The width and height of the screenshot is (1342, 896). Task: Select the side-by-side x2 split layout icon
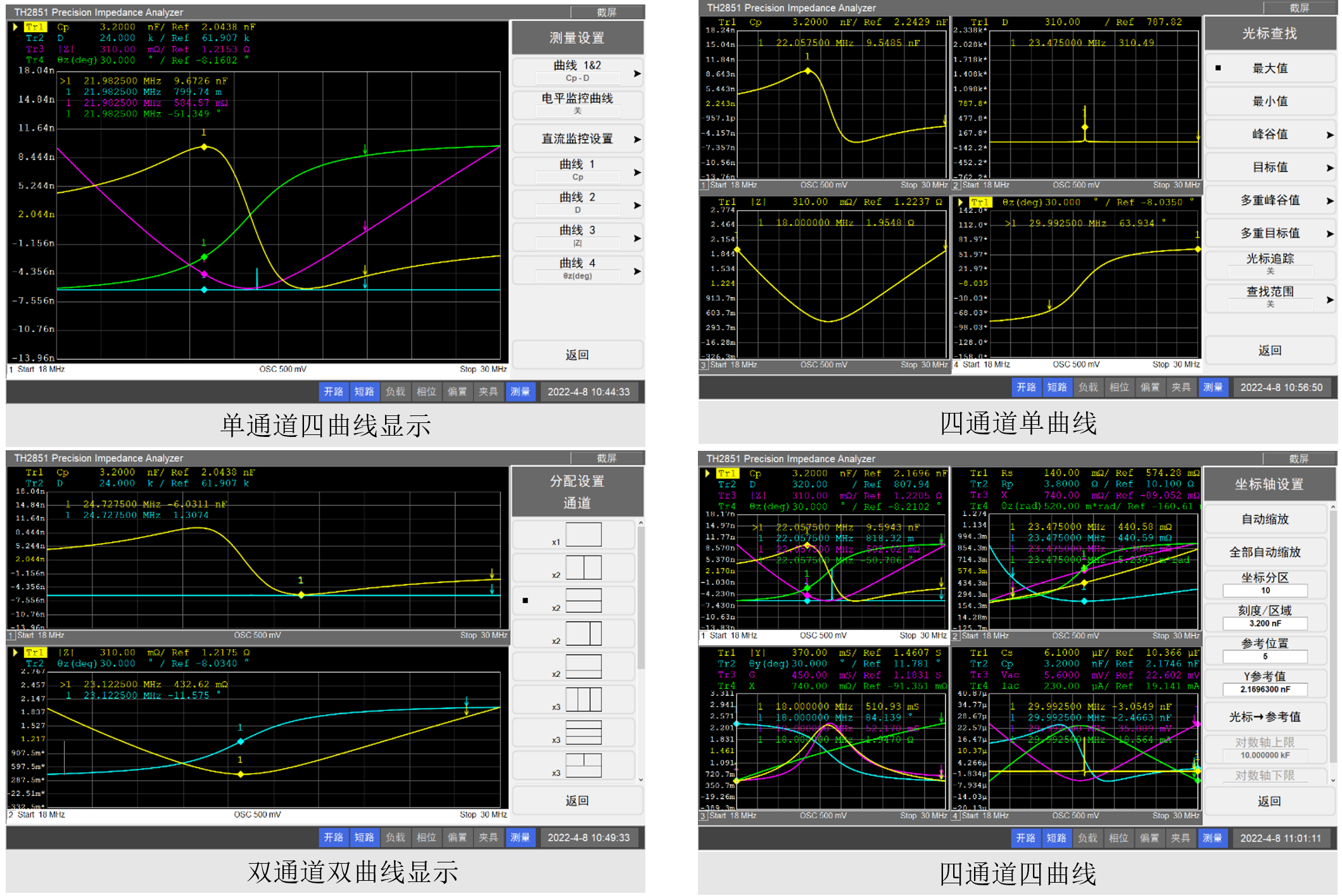click(583, 568)
